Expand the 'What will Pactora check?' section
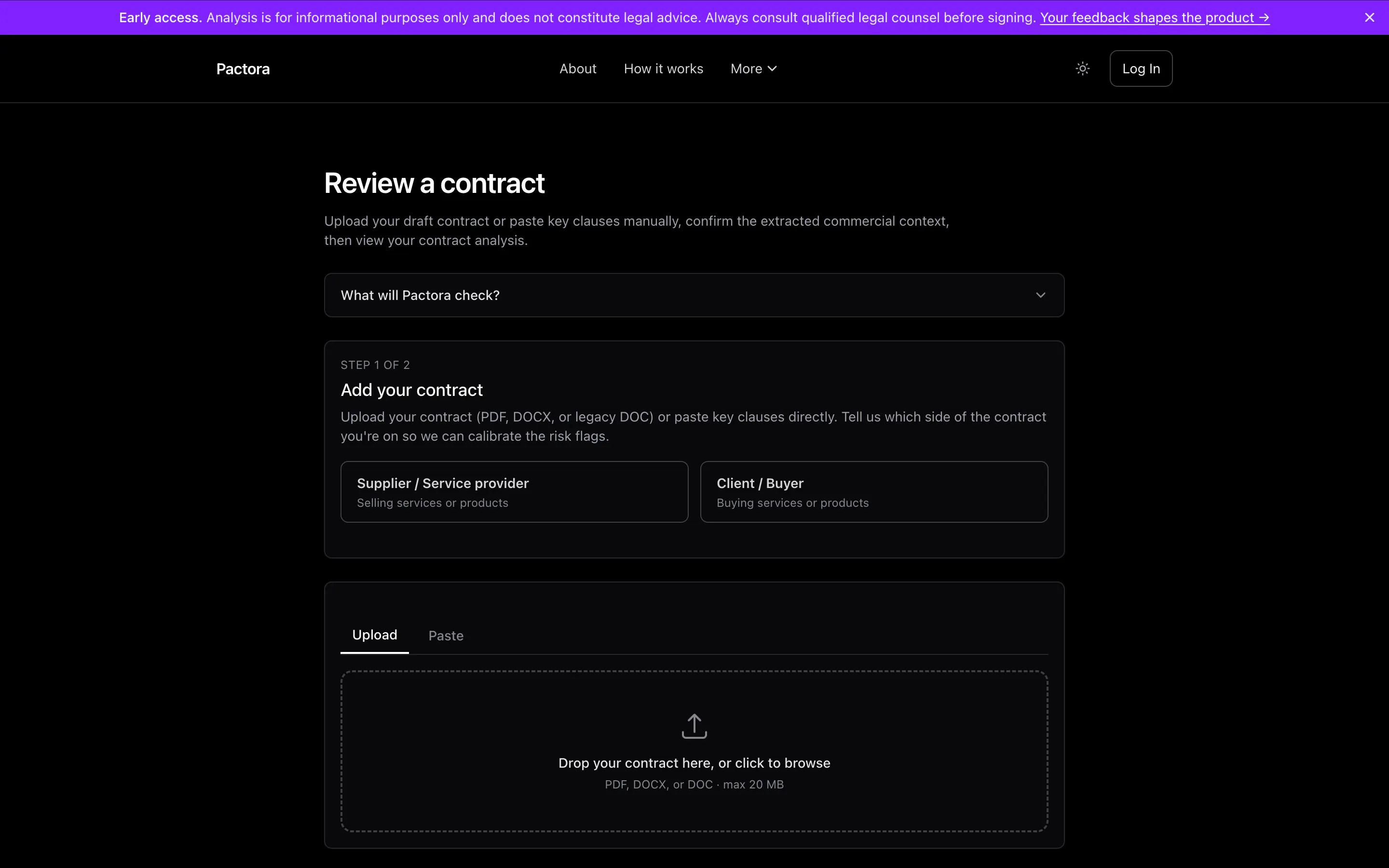 point(694,295)
